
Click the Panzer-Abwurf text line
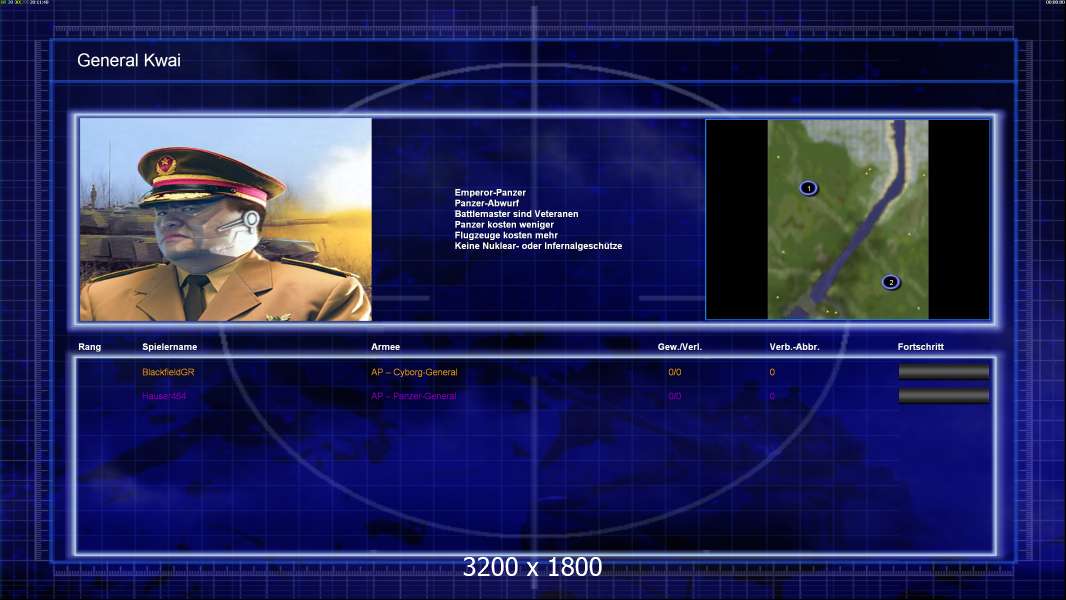pyautogui.click(x=487, y=203)
